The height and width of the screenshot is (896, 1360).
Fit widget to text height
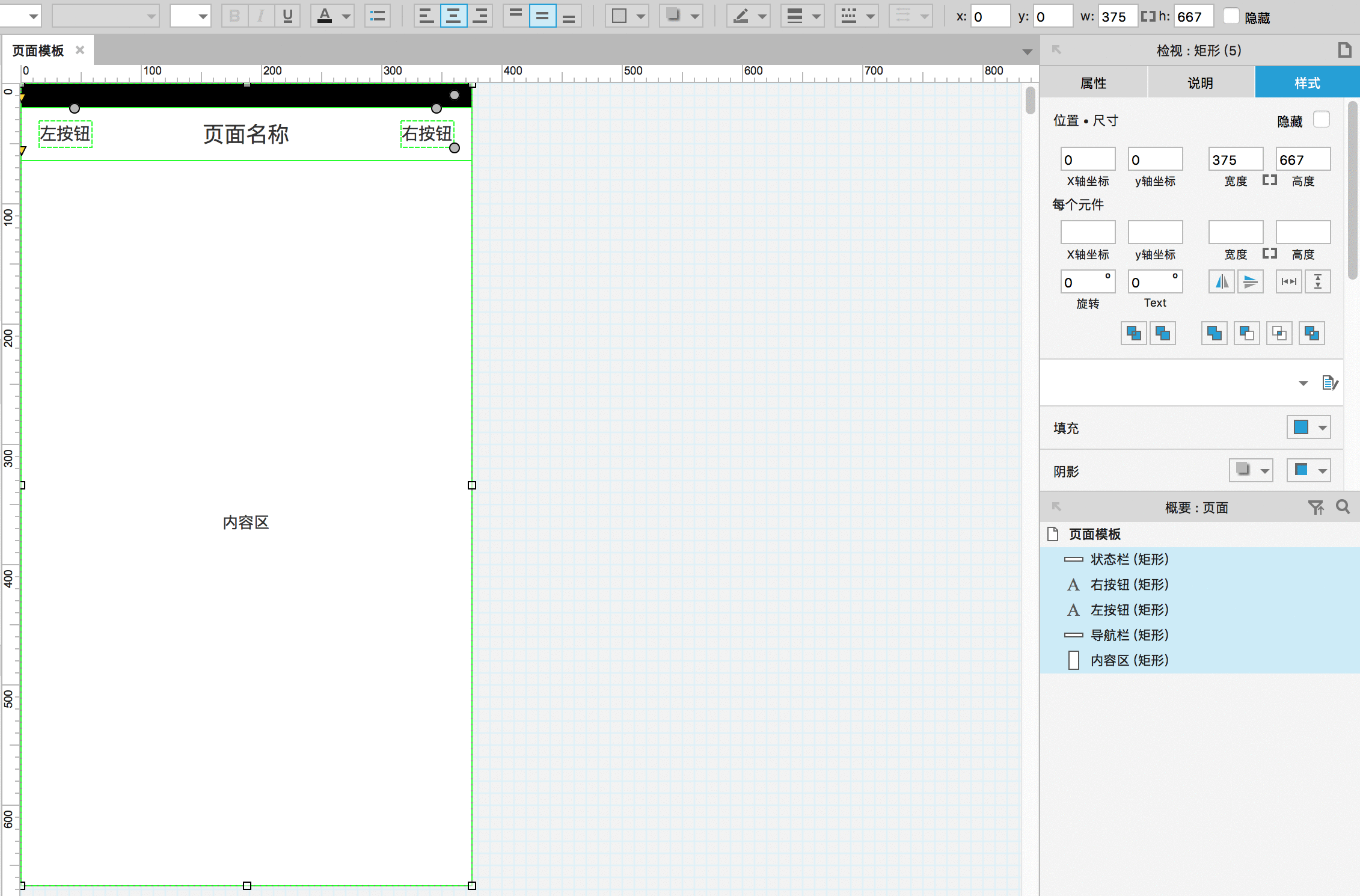click(1318, 281)
